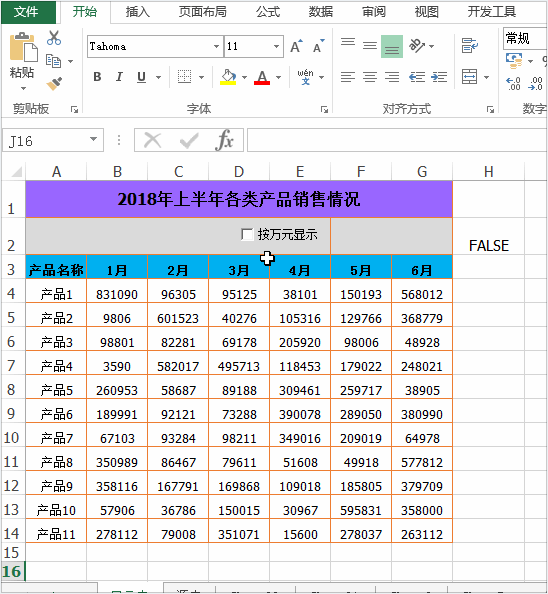Click the Decrease Indent icon
548x594 pixels.
tap(417, 77)
